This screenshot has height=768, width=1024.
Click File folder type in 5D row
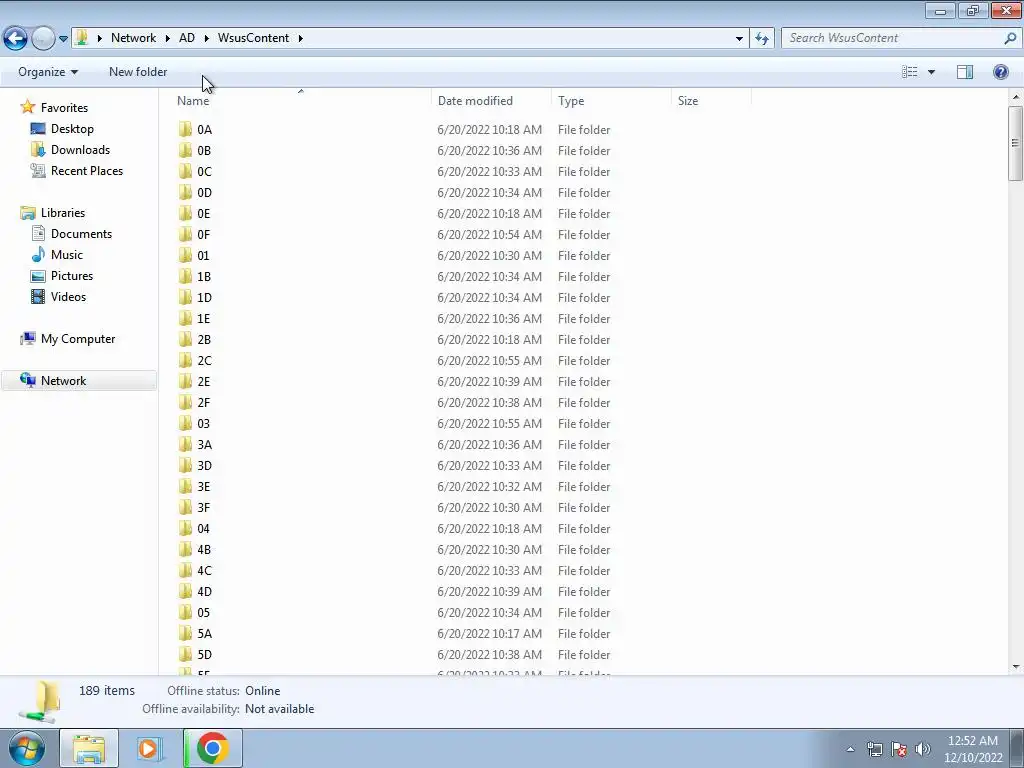[584, 654]
